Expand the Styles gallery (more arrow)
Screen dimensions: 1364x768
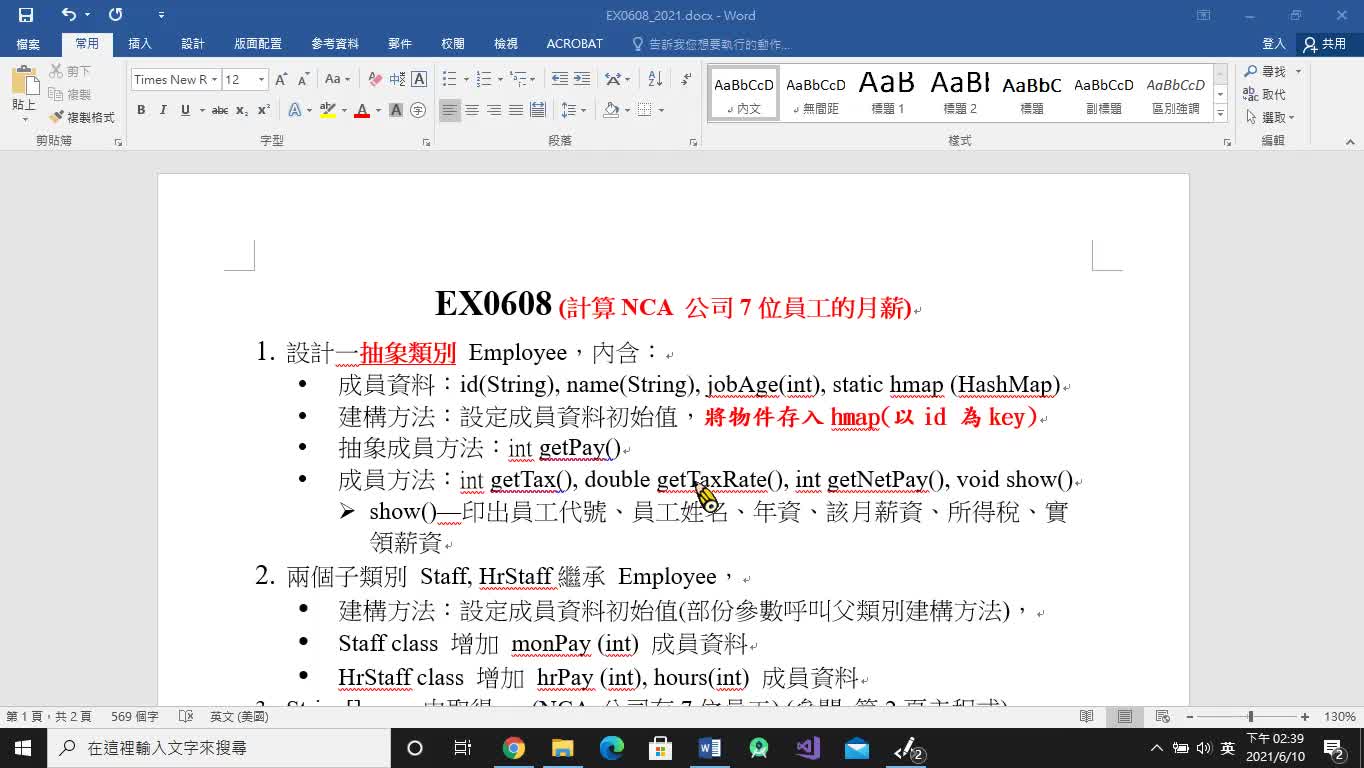(x=1221, y=114)
